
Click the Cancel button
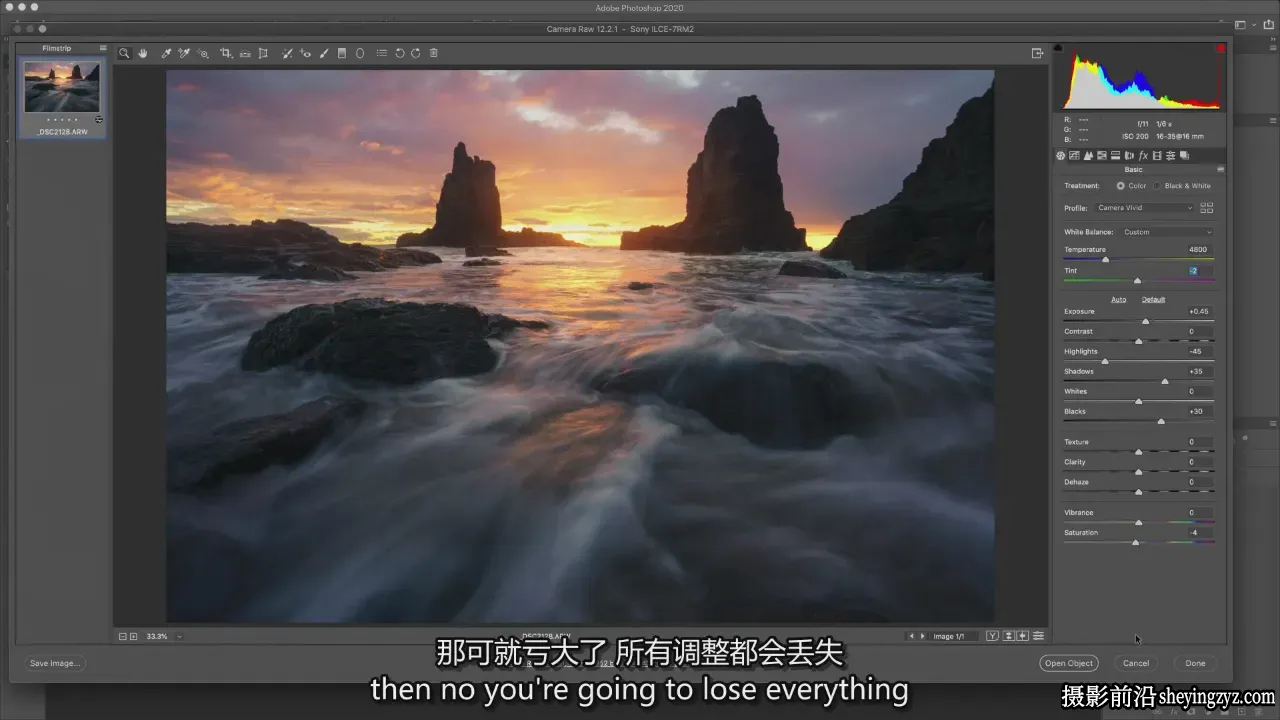[x=1136, y=663]
